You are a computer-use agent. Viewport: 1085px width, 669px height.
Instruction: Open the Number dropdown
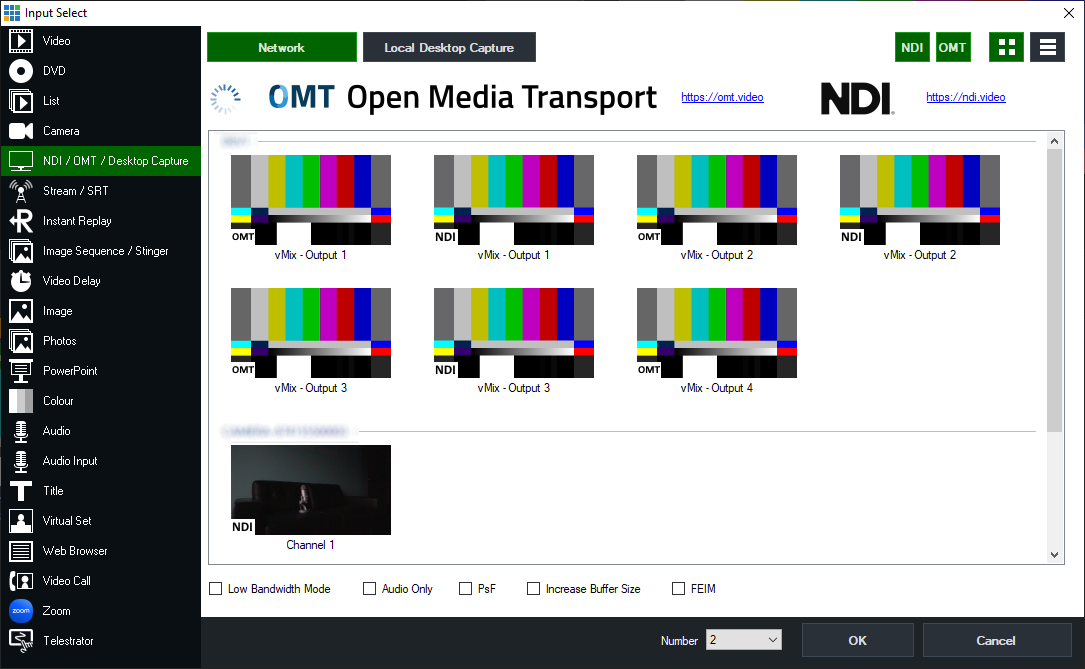[743, 640]
